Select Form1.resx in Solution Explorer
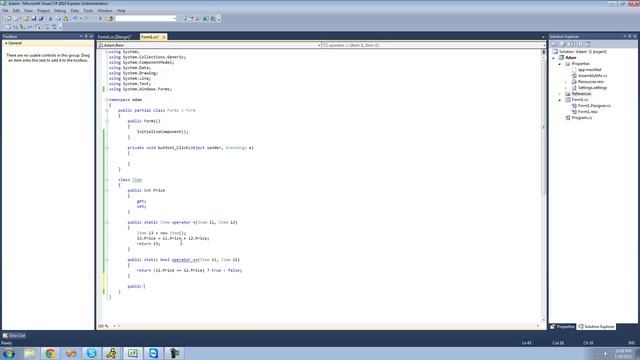The width and height of the screenshot is (640, 360). pyautogui.click(x=587, y=112)
